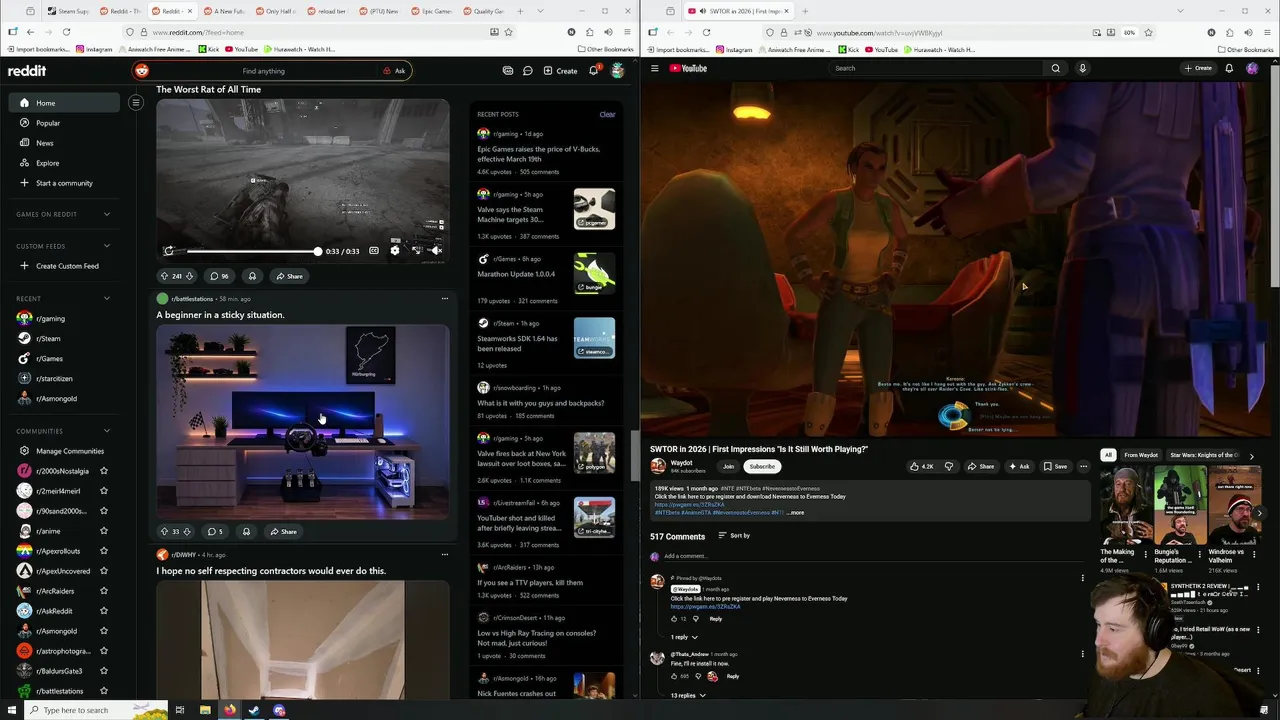Open the Marathon Update 1.0.0.4 recent post
The image size is (1280, 720).
tap(516, 274)
